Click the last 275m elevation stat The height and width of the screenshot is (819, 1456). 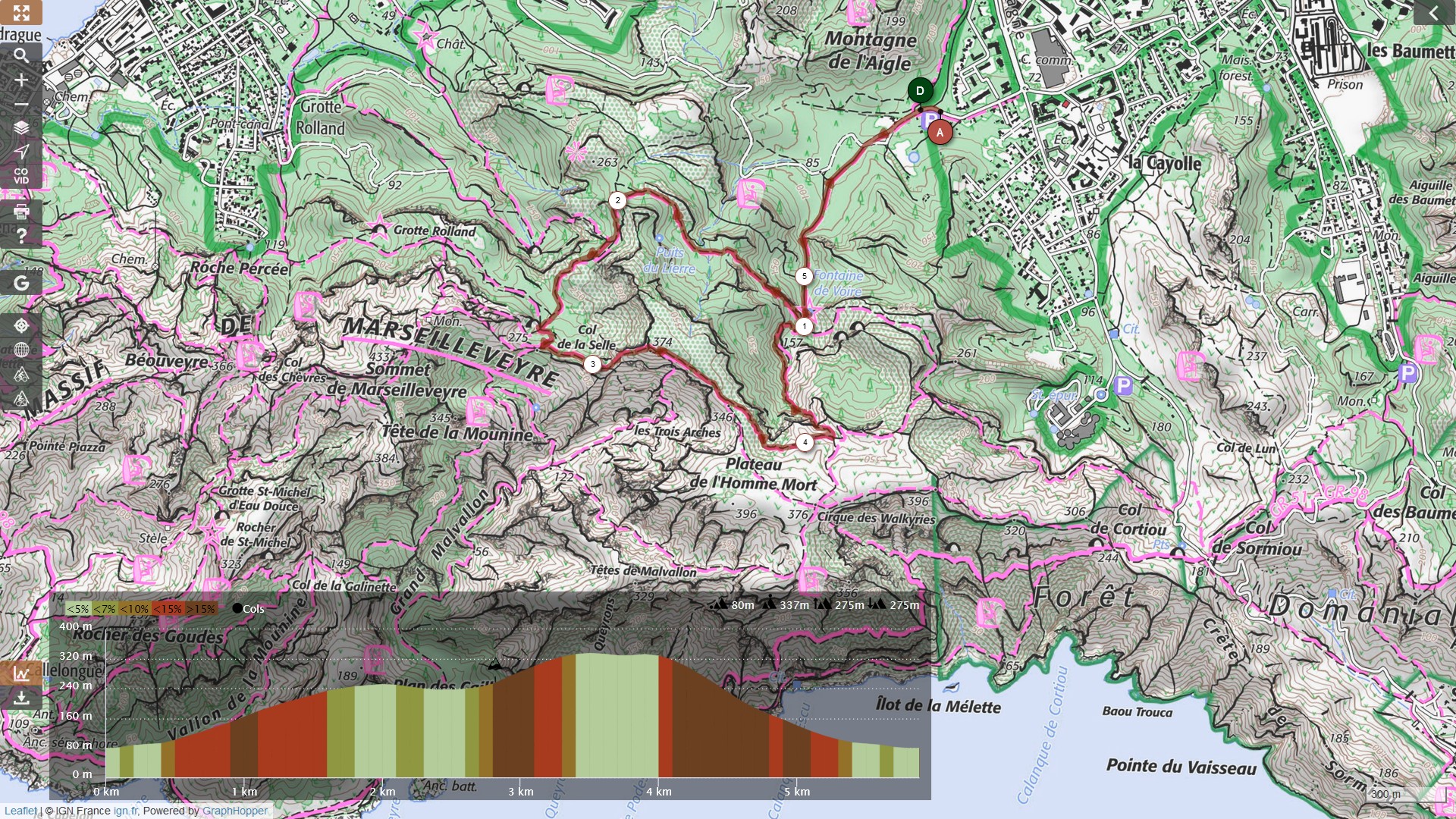[x=895, y=605]
